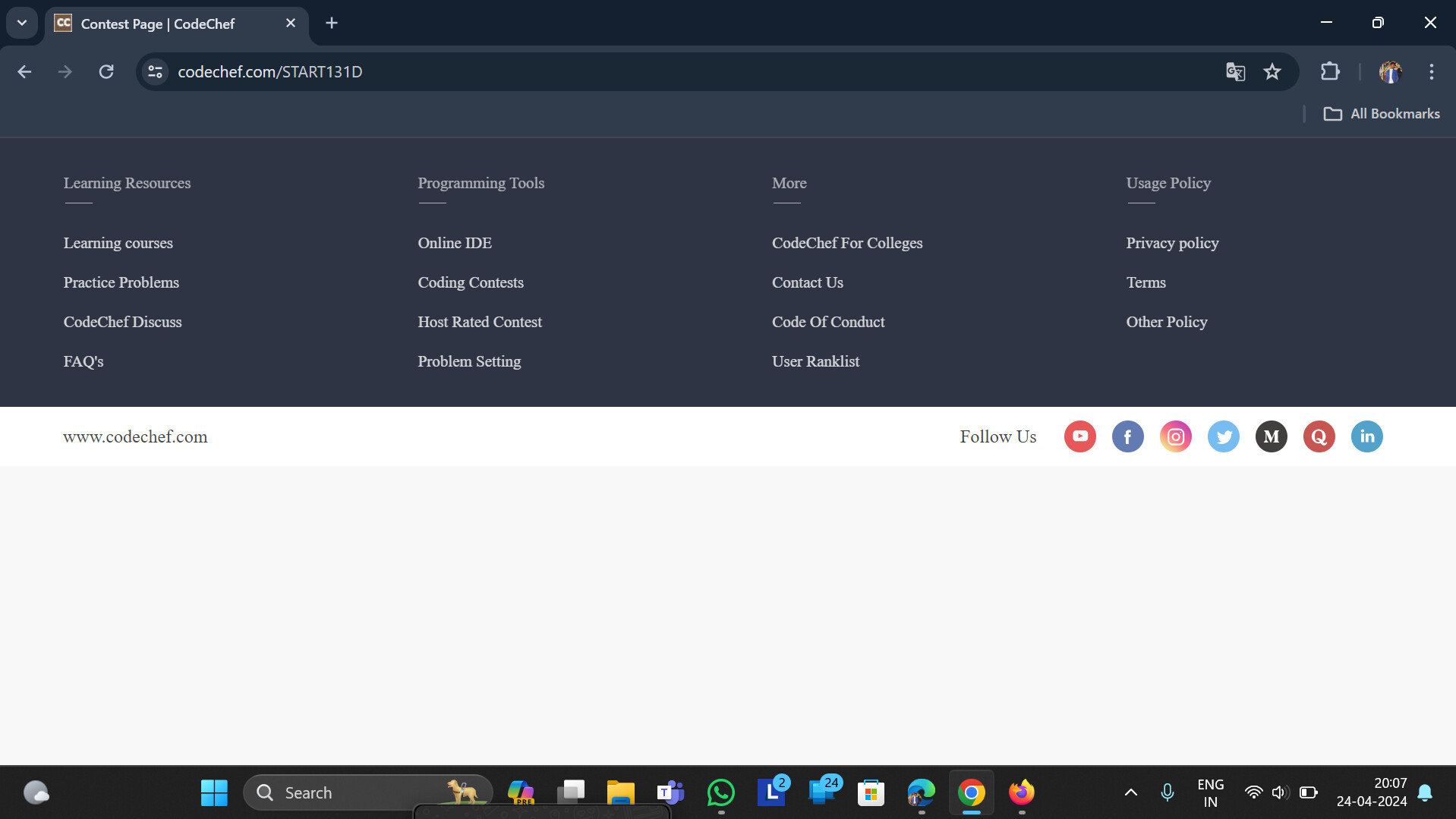
Task: Launch the Online IDE link
Action: [455, 243]
